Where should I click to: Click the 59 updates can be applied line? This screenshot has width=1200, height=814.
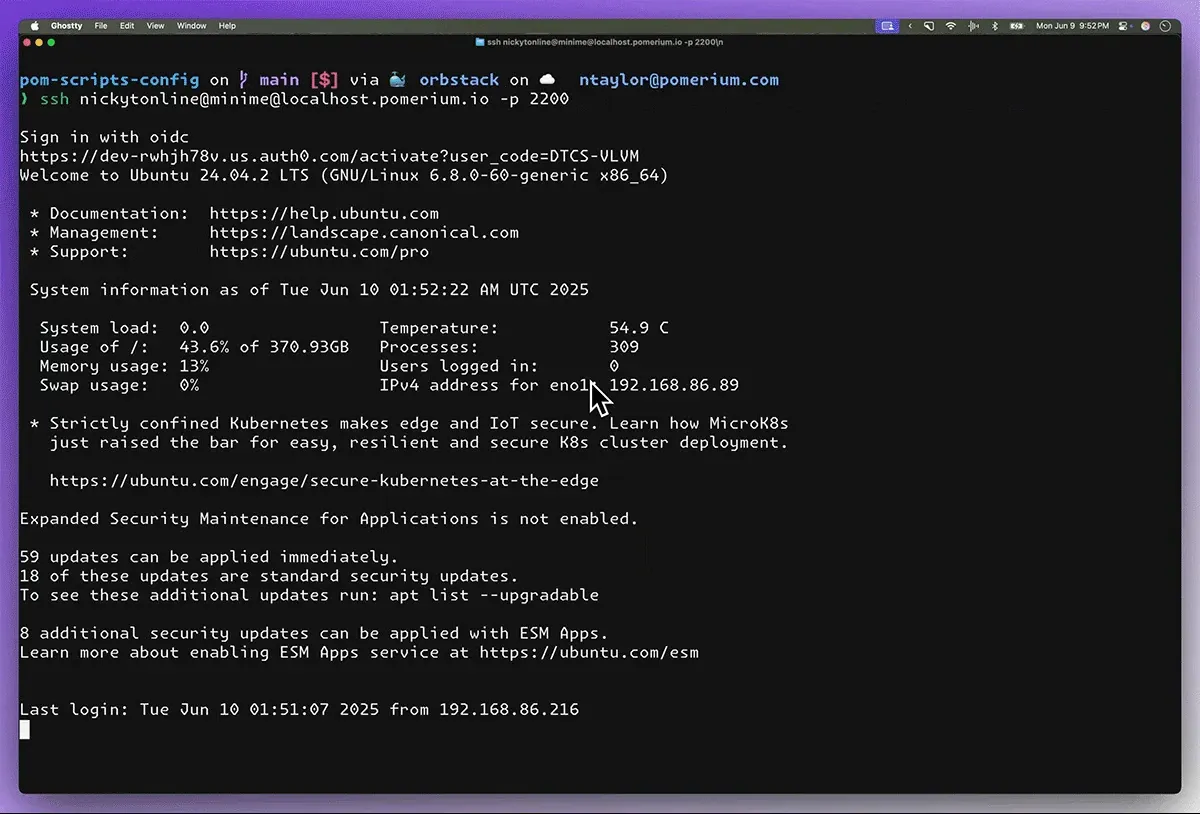[209, 556]
